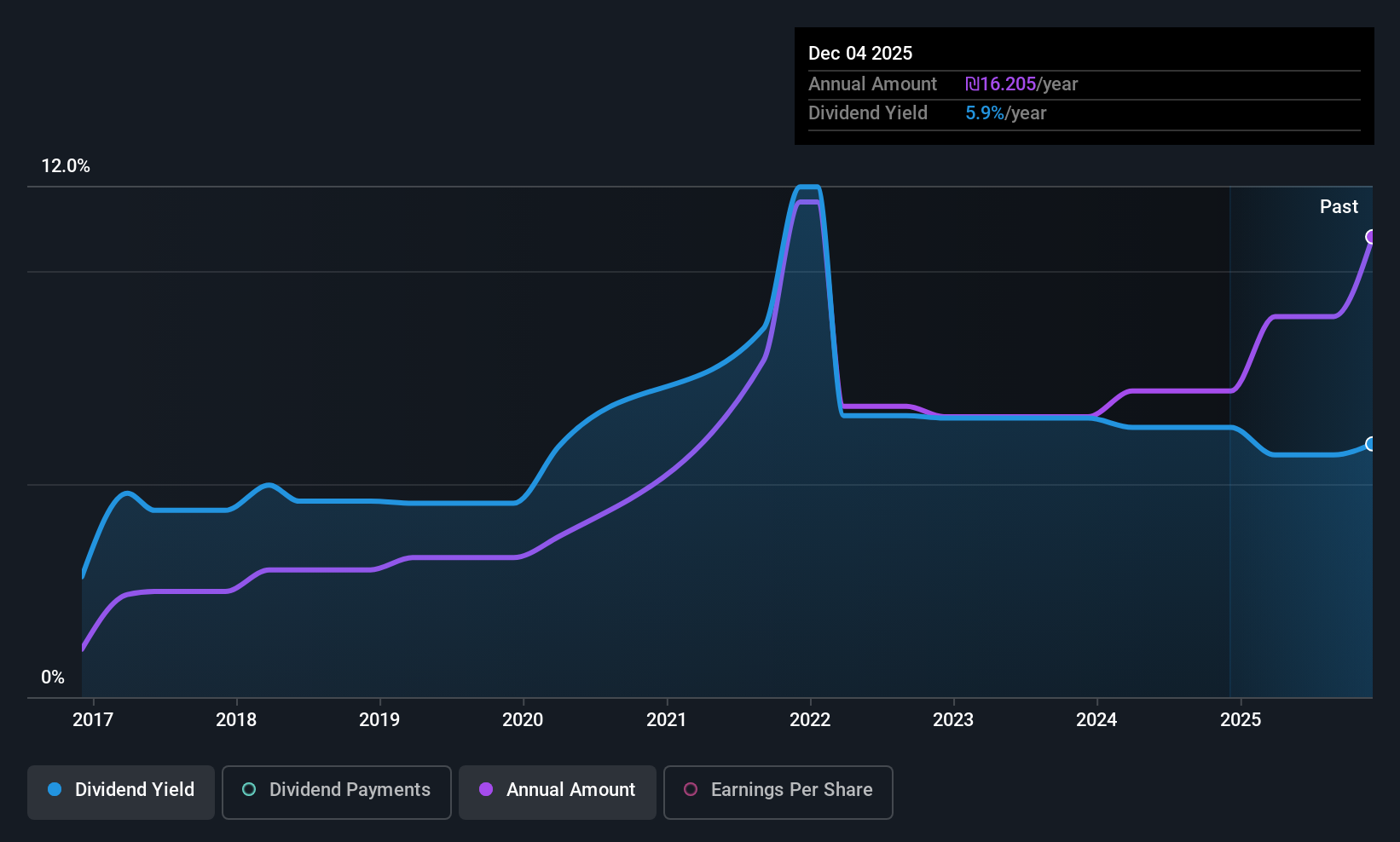Click the blue Dividend Yield legend dot
Viewport: 1400px width, 842px height.
pos(55,790)
